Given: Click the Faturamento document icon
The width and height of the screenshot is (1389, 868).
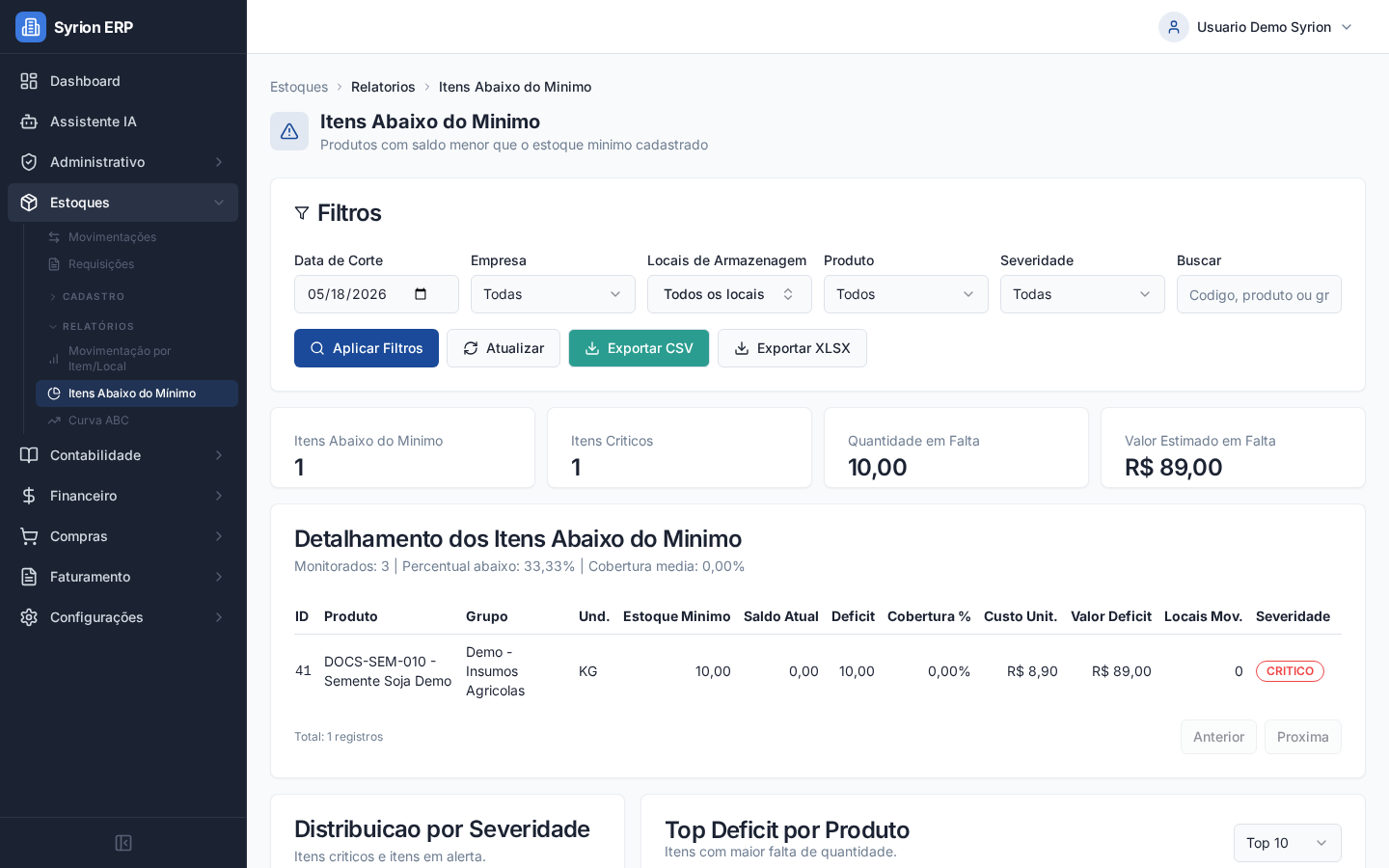Looking at the screenshot, I should click(29, 577).
